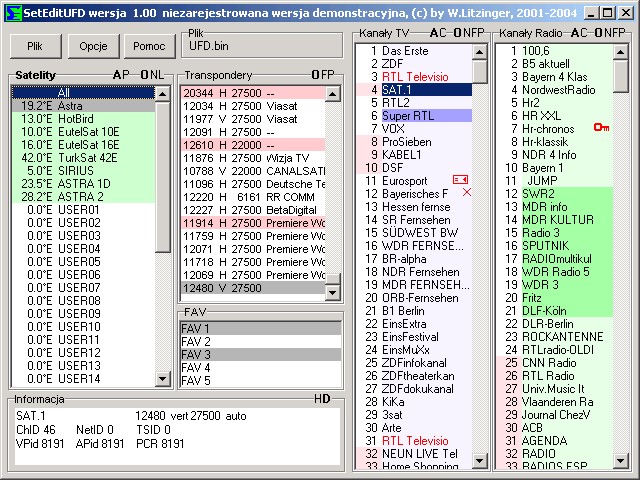Select the 19.2°E Astra satellite
640x480 pixels.
[x=84, y=106]
